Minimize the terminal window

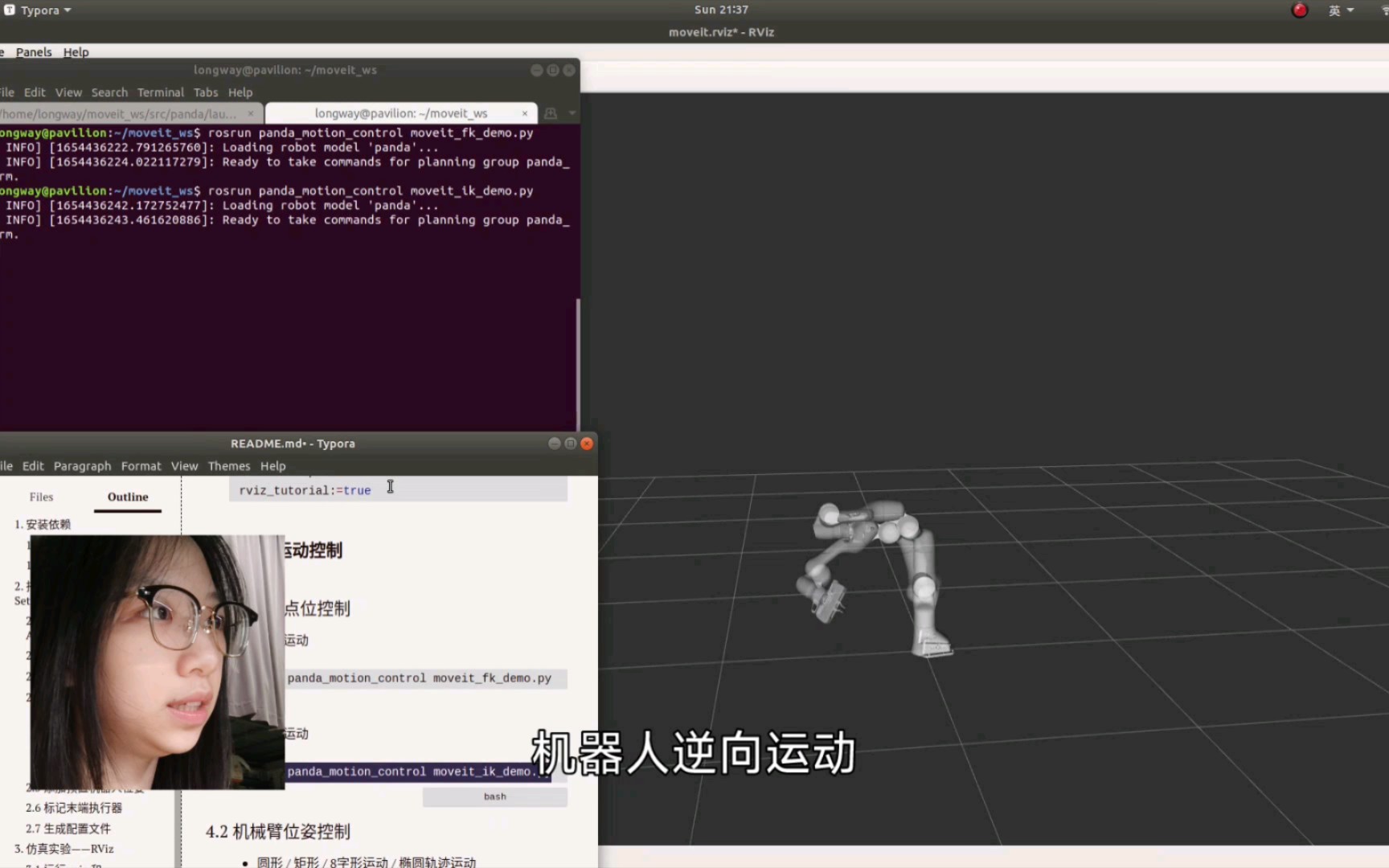(x=536, y=71)
